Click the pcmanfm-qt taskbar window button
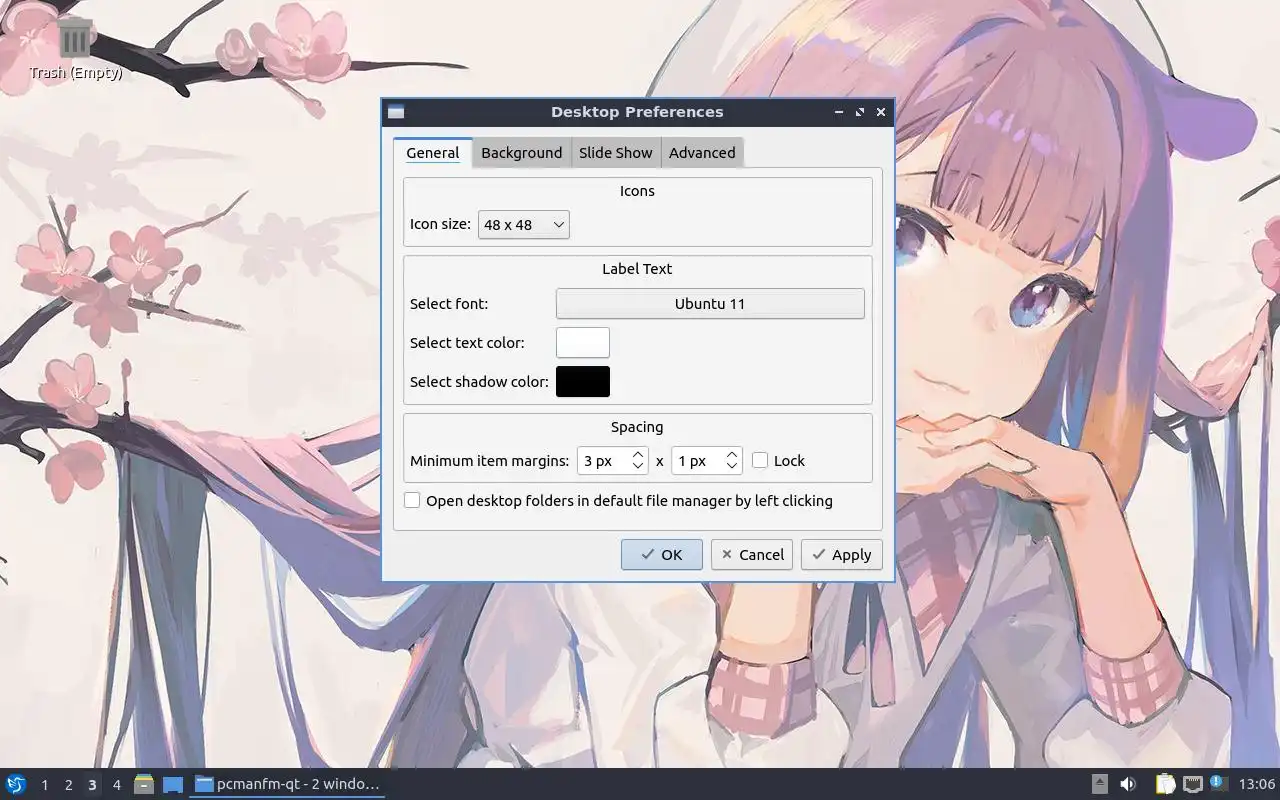The image size is (1280, 800). [287, 784]
